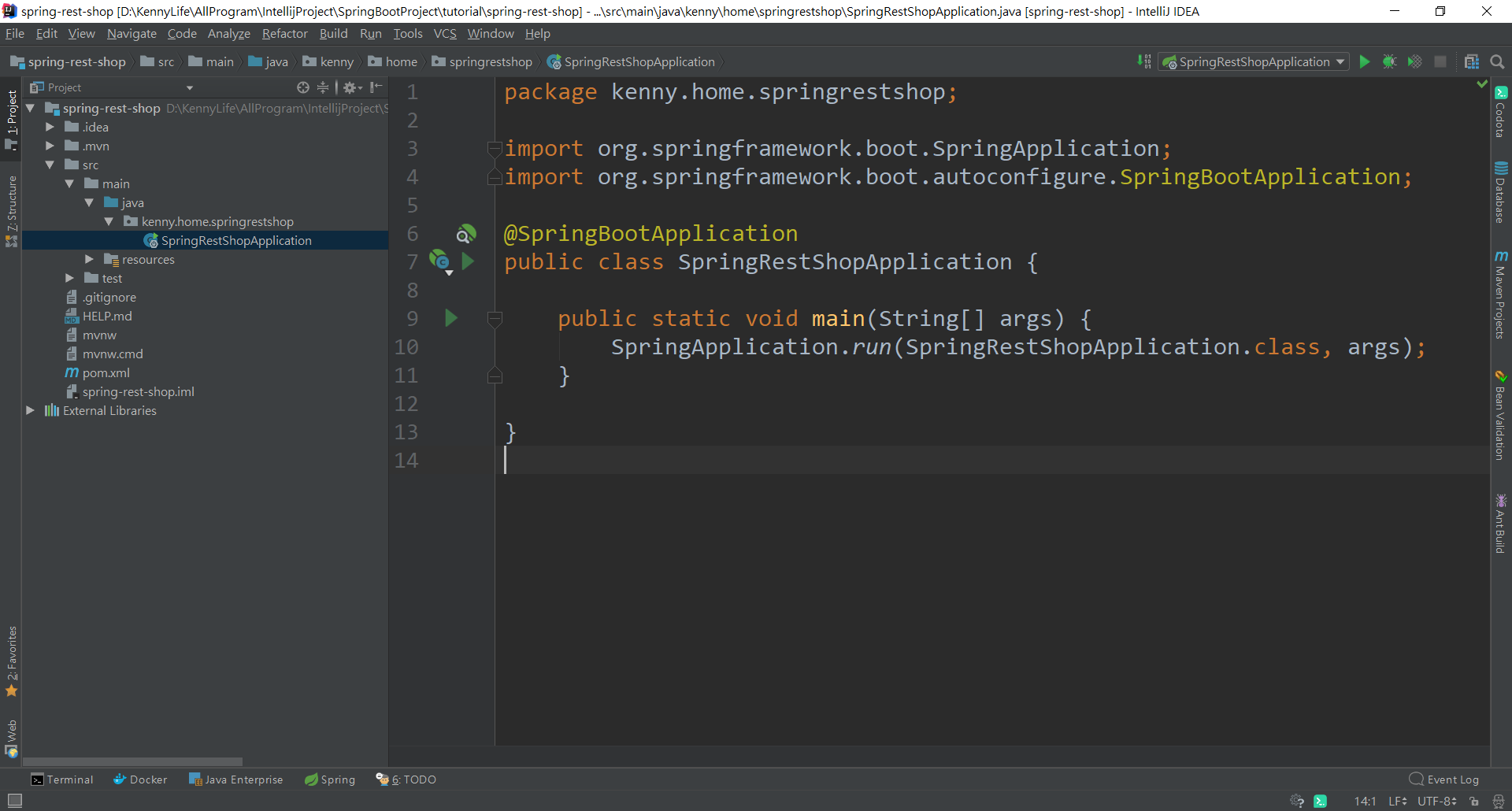Viewport: 1512px width, 811px height.
Task: Open the Maven Projects side panel
Action: click(x=1503, y=295)
